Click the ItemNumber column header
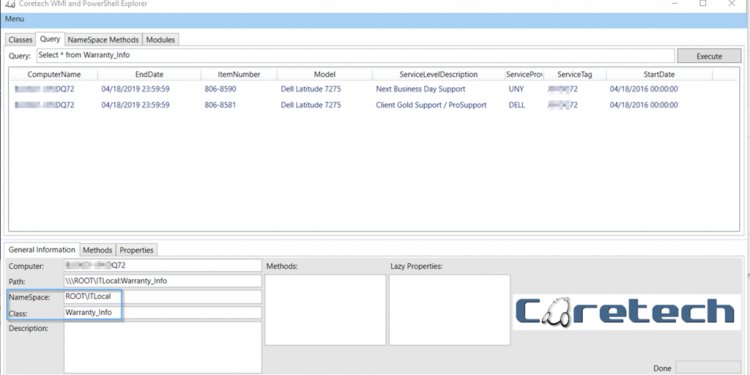The image size is (750, 375). coord(239,75)
